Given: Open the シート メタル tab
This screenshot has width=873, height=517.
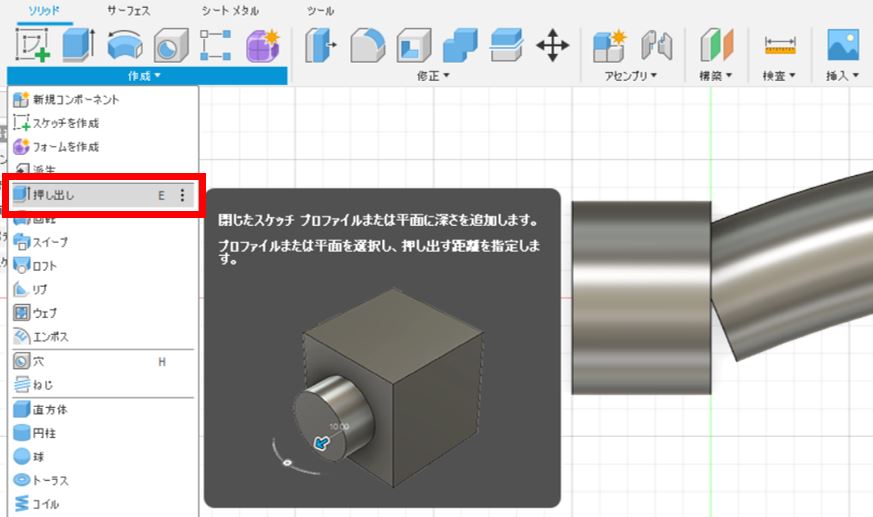Looking at the screenshot, I should tap(230, 11).
